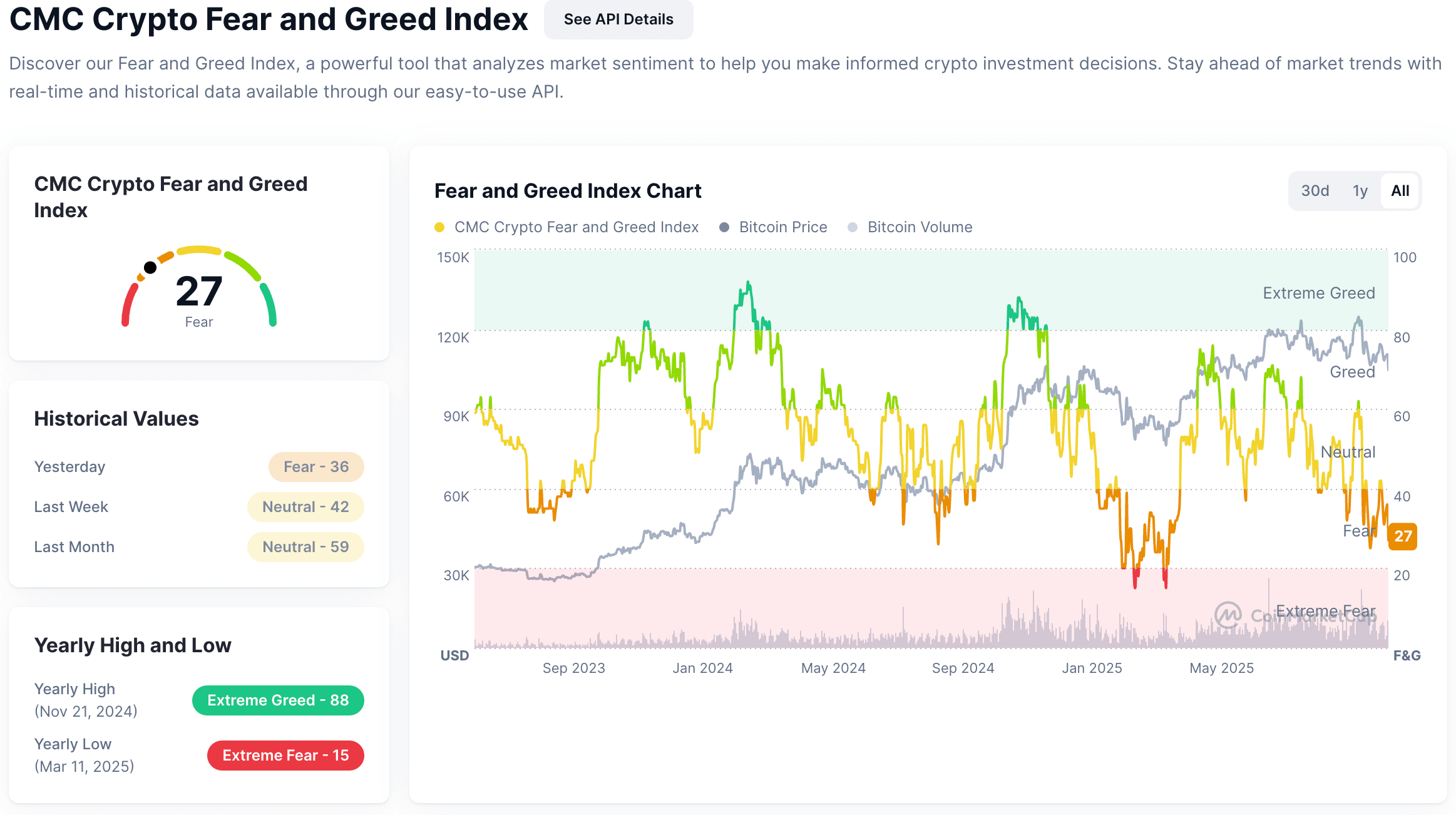This screenshot has height=815, width=1456.
Task: Click the orange 27 badge on the chart axis
Action: point(1403,536)
